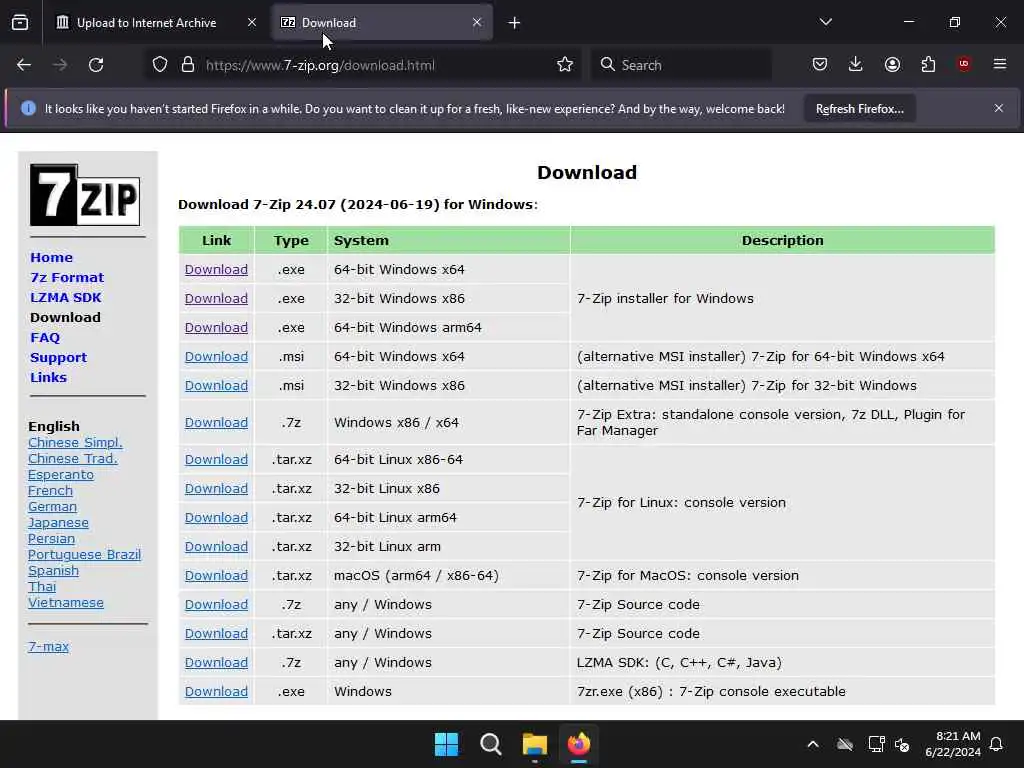
Task: Open clock and date in taskbar
Action: [x=953, y=744]
